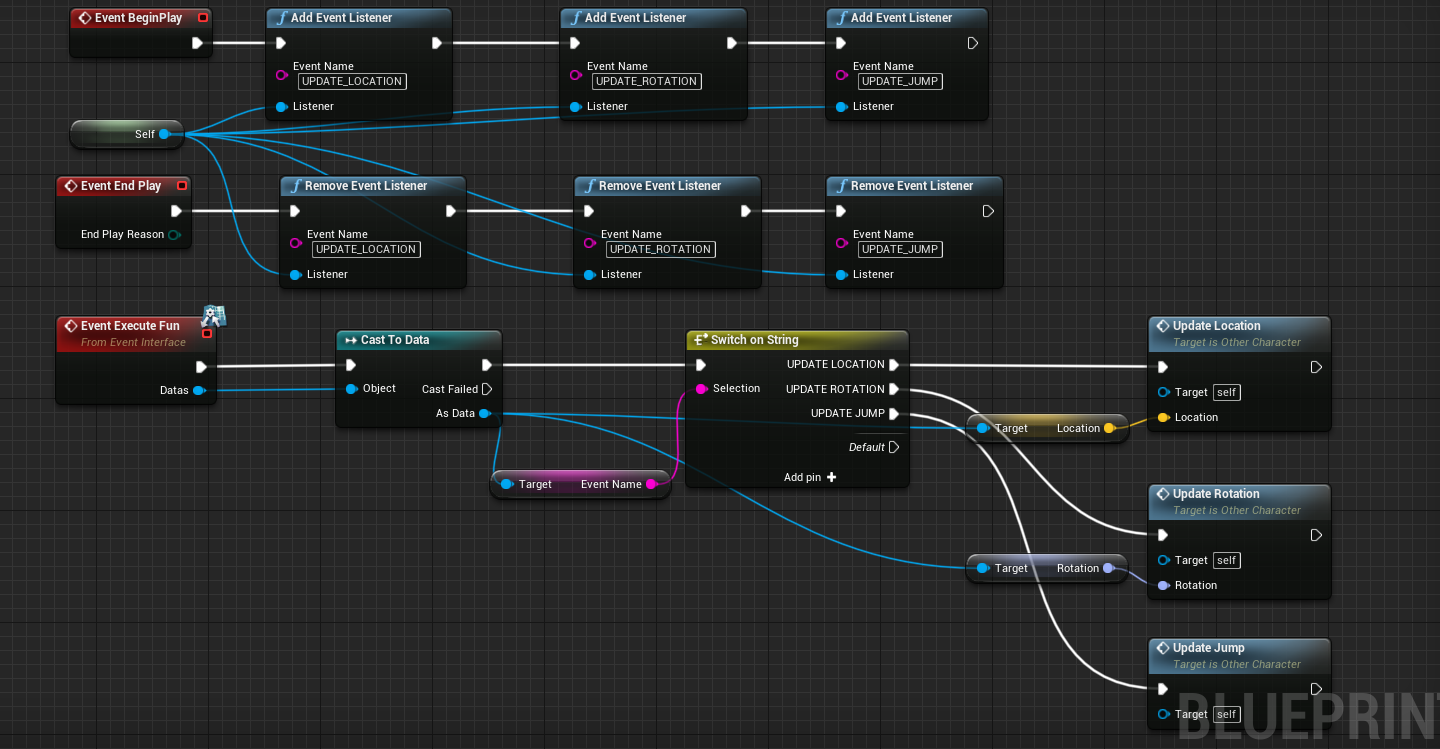
Task: Click the Update Rotation node's Rotation input pin
Action: point(1163,586)
